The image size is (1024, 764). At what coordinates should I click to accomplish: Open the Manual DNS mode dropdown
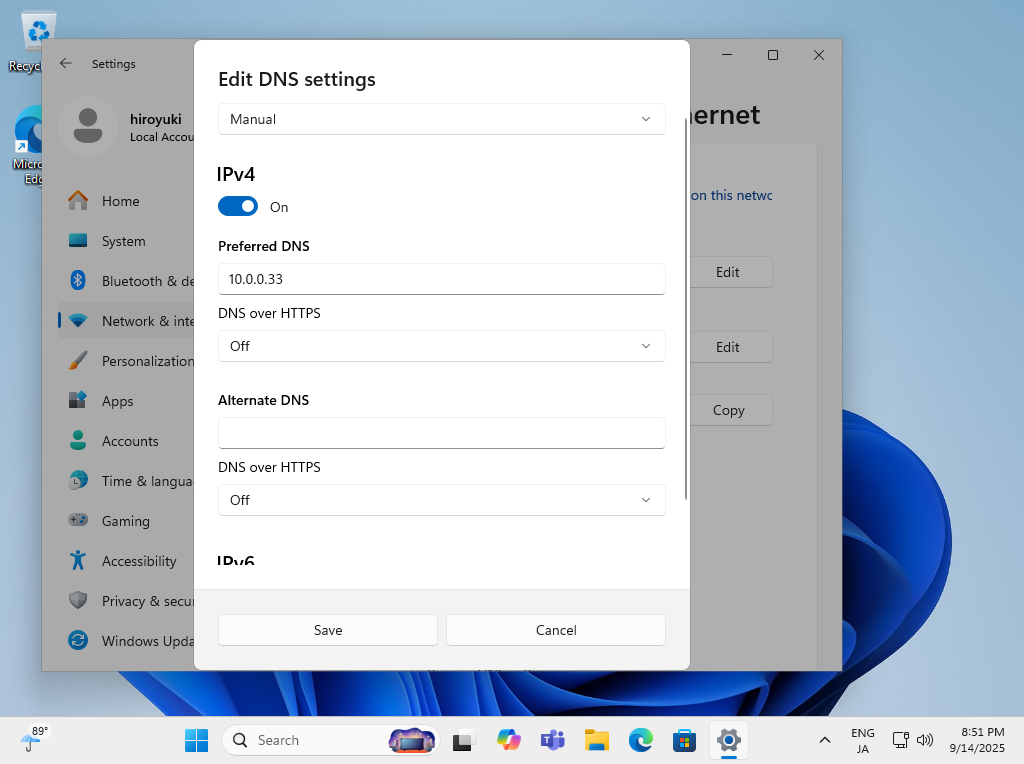pyautogui.click(x=441, y=119)
